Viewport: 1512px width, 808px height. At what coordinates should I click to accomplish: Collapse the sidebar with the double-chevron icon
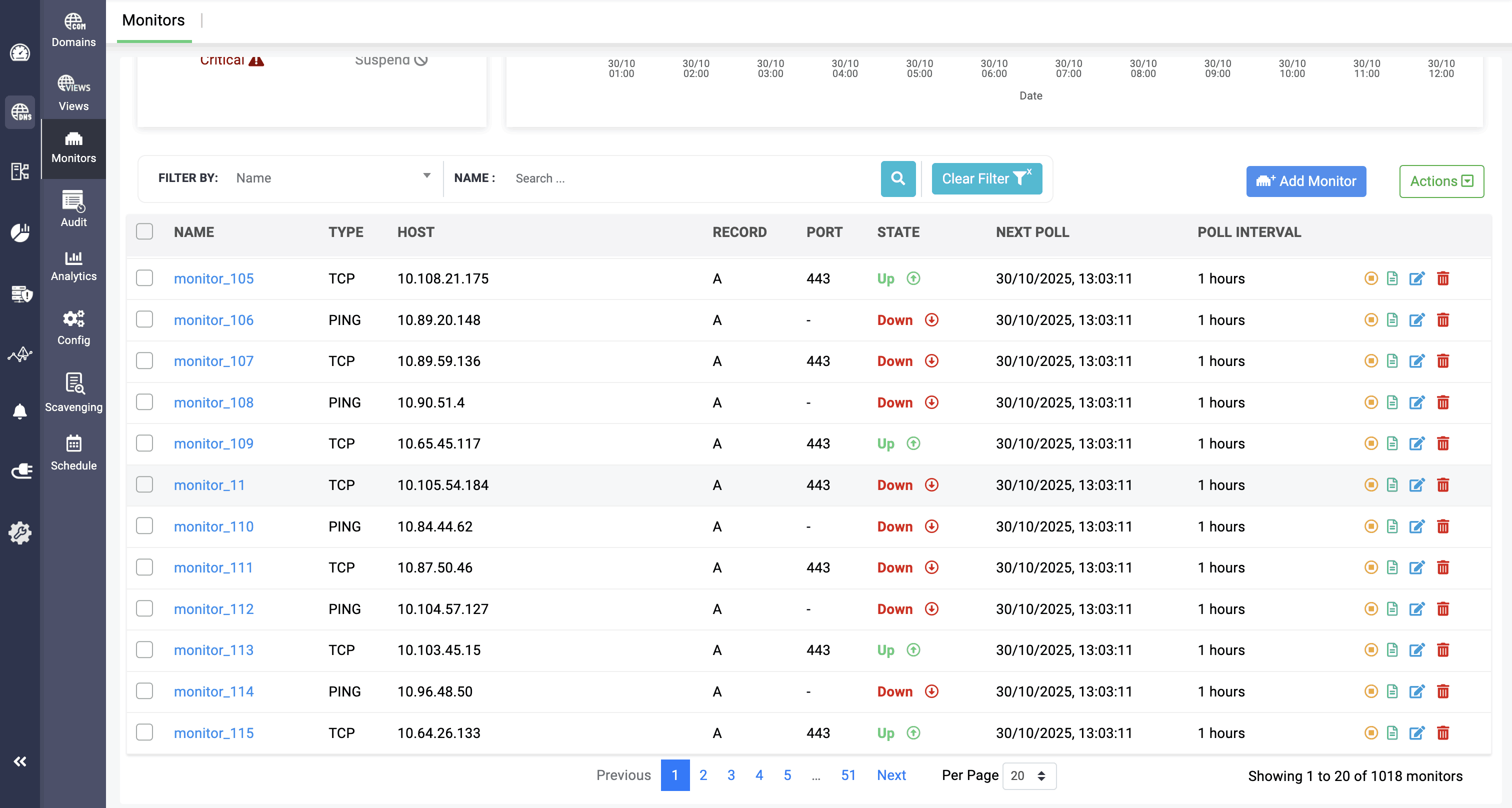point(20,761)
